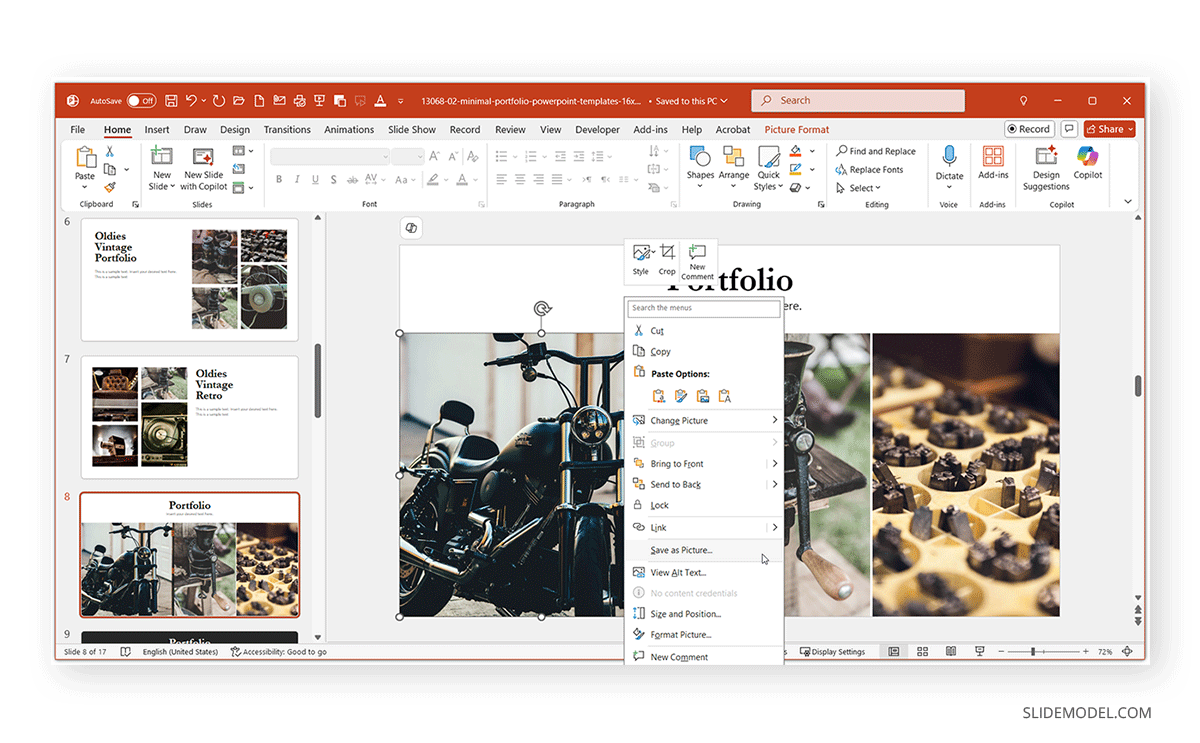Toggle the AutoSave switch
The height and width of the screenshot is (743, 1200).
pos(141,101)
